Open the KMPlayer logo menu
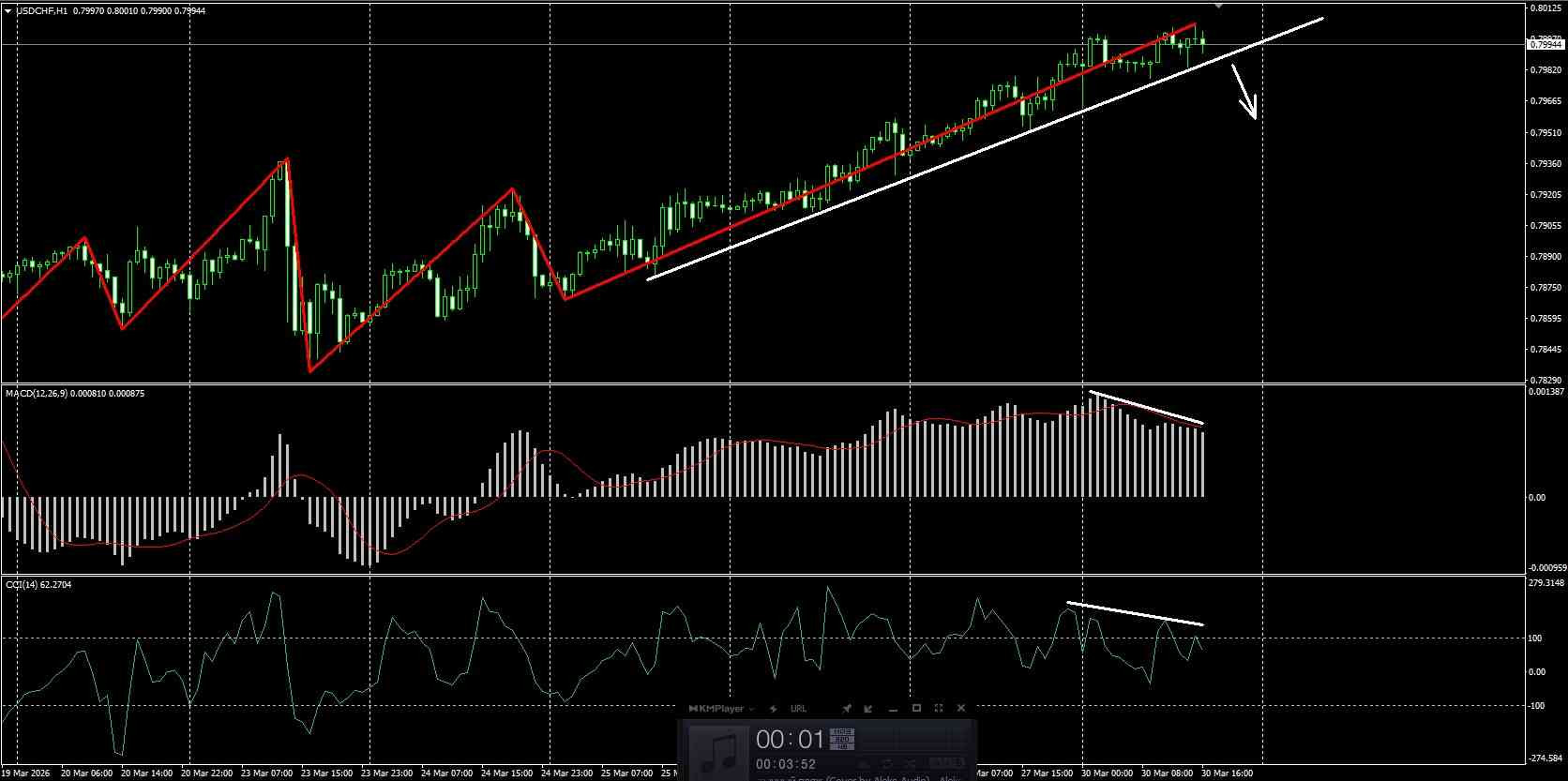 pyautogui.click(x=723, y=709)
